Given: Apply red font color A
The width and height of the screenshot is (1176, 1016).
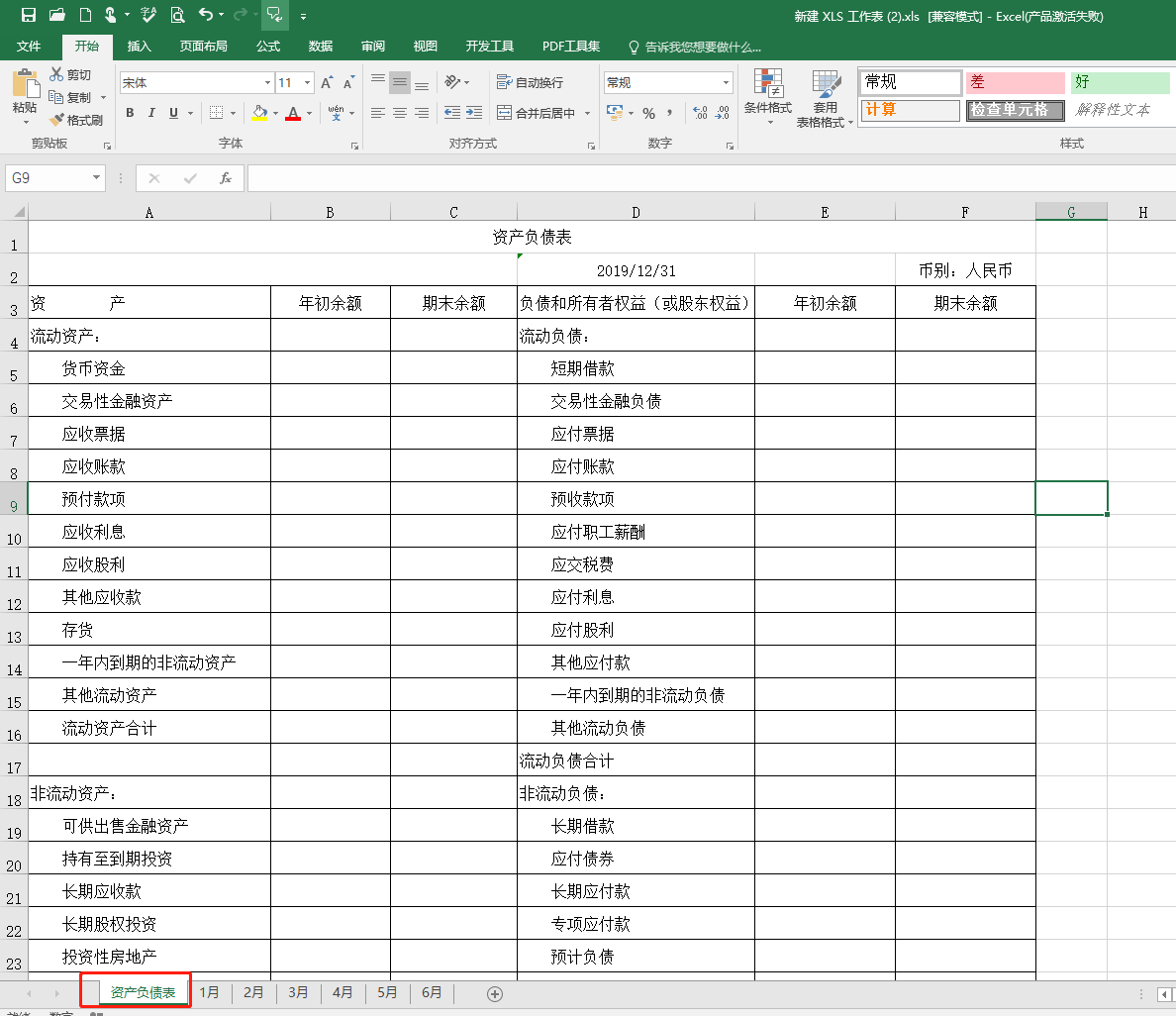Looking at the screenshot, I should (x=293, y=113).
